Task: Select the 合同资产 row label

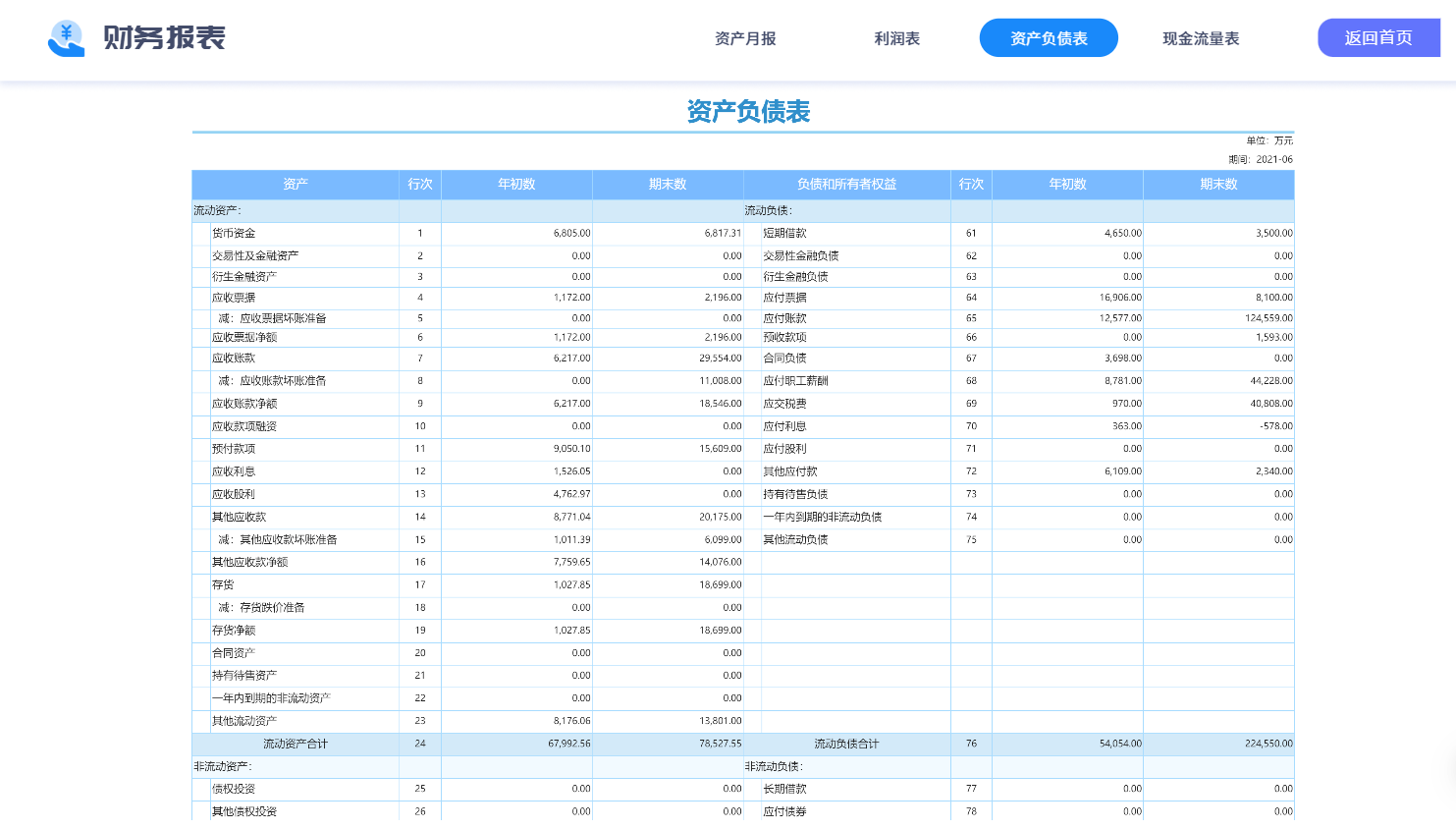Action: 234,652
